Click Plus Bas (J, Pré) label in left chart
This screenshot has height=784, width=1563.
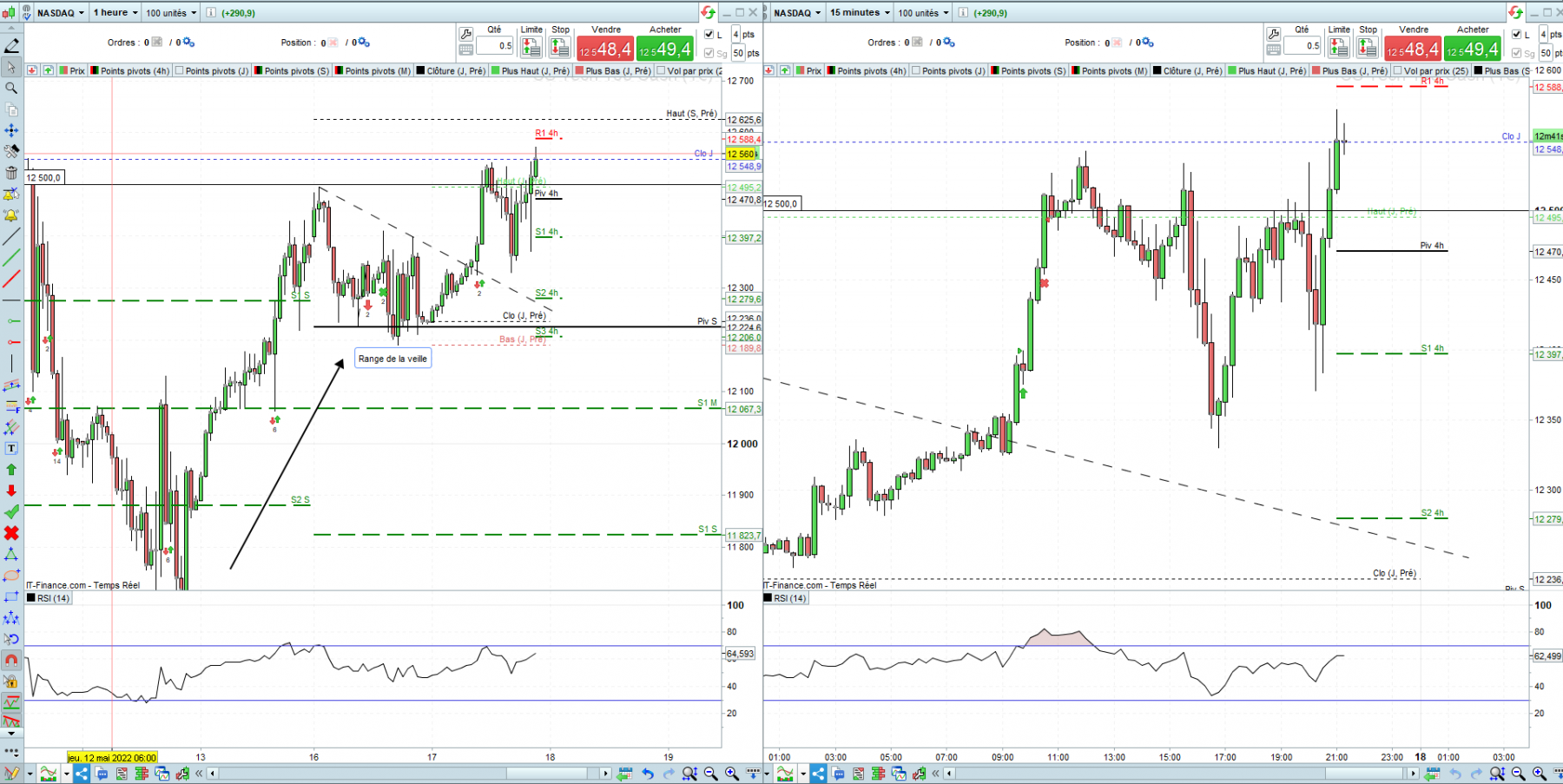coord(612,71)
